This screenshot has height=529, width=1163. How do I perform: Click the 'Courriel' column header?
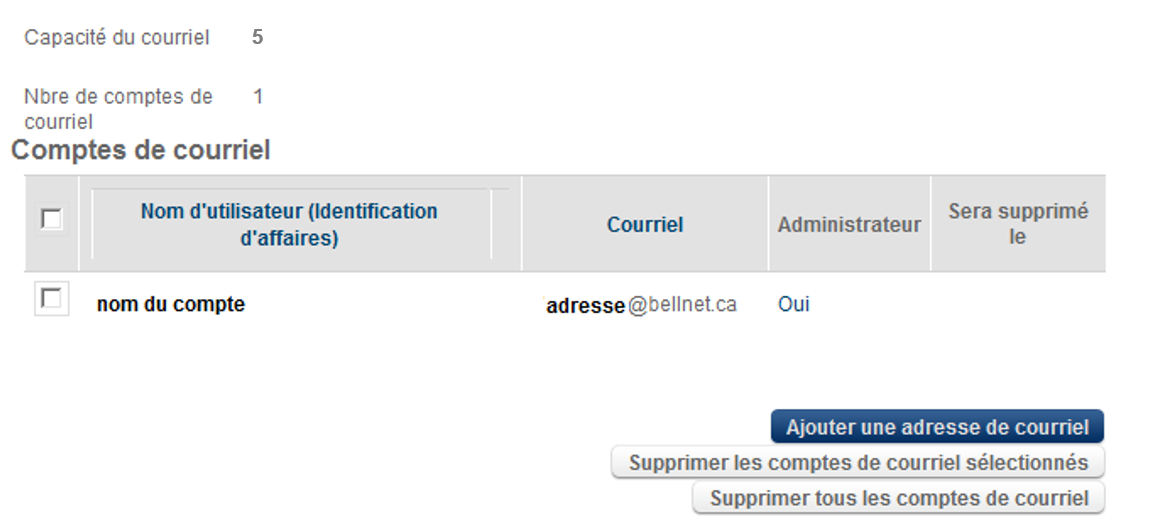(645, 225)
